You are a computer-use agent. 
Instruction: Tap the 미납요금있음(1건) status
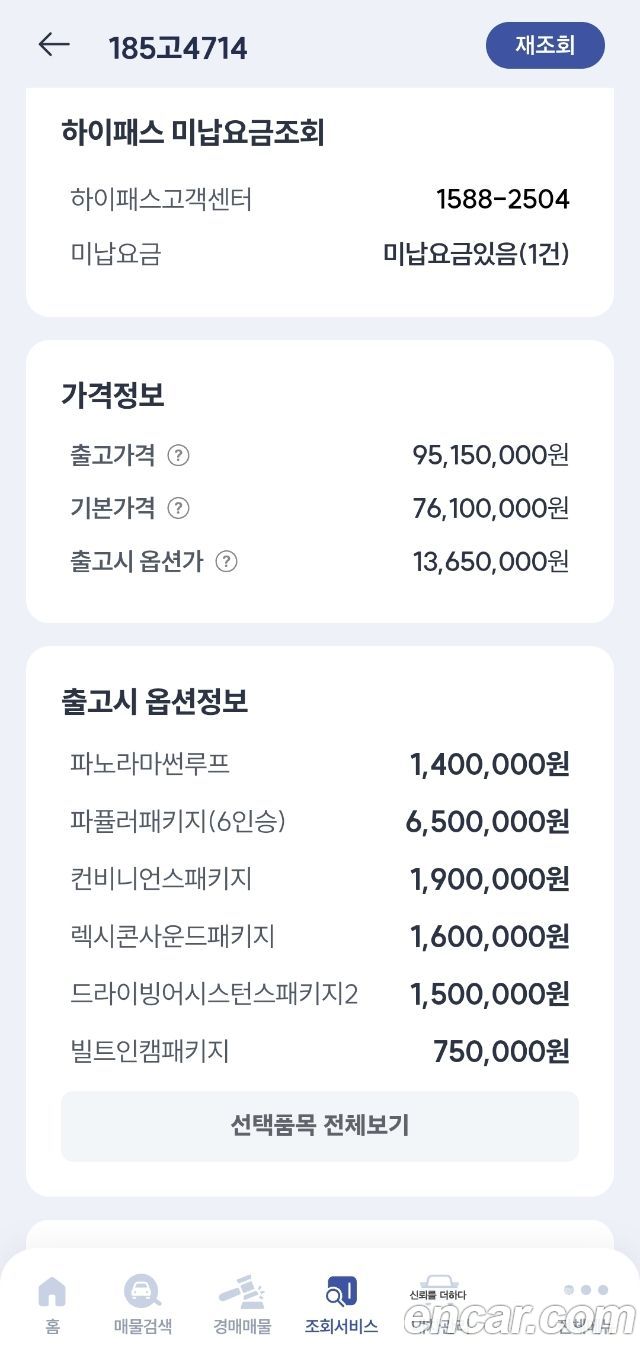476,254
